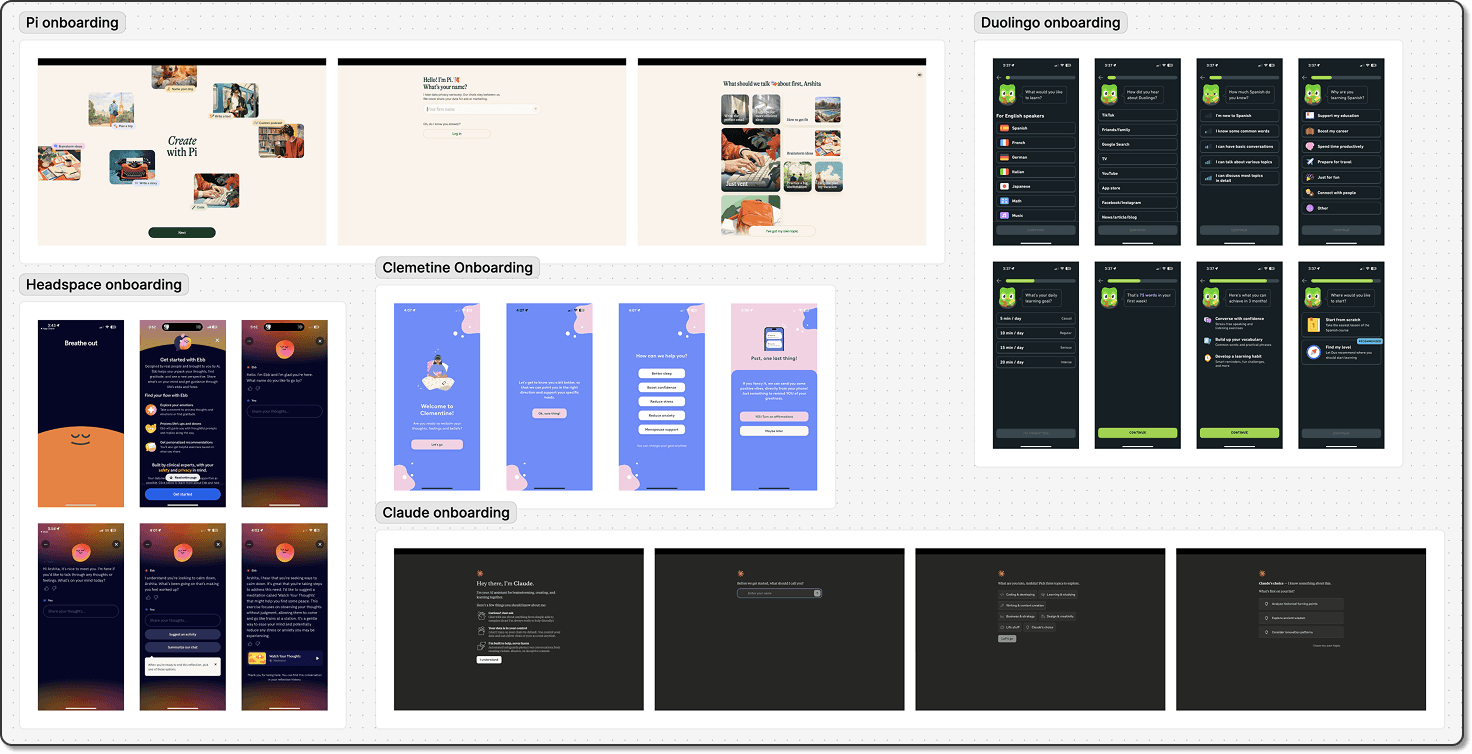Screen dimensions: 1472x754
Task: Click the X icon on 'Hello, I'm Ebb' screen
Action: pos(320,341)
